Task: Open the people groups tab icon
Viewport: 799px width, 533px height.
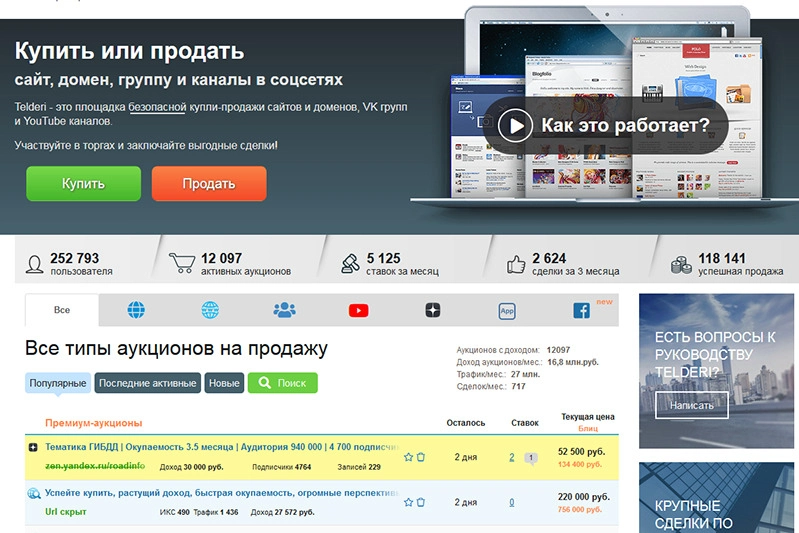Action: [284, 310]
